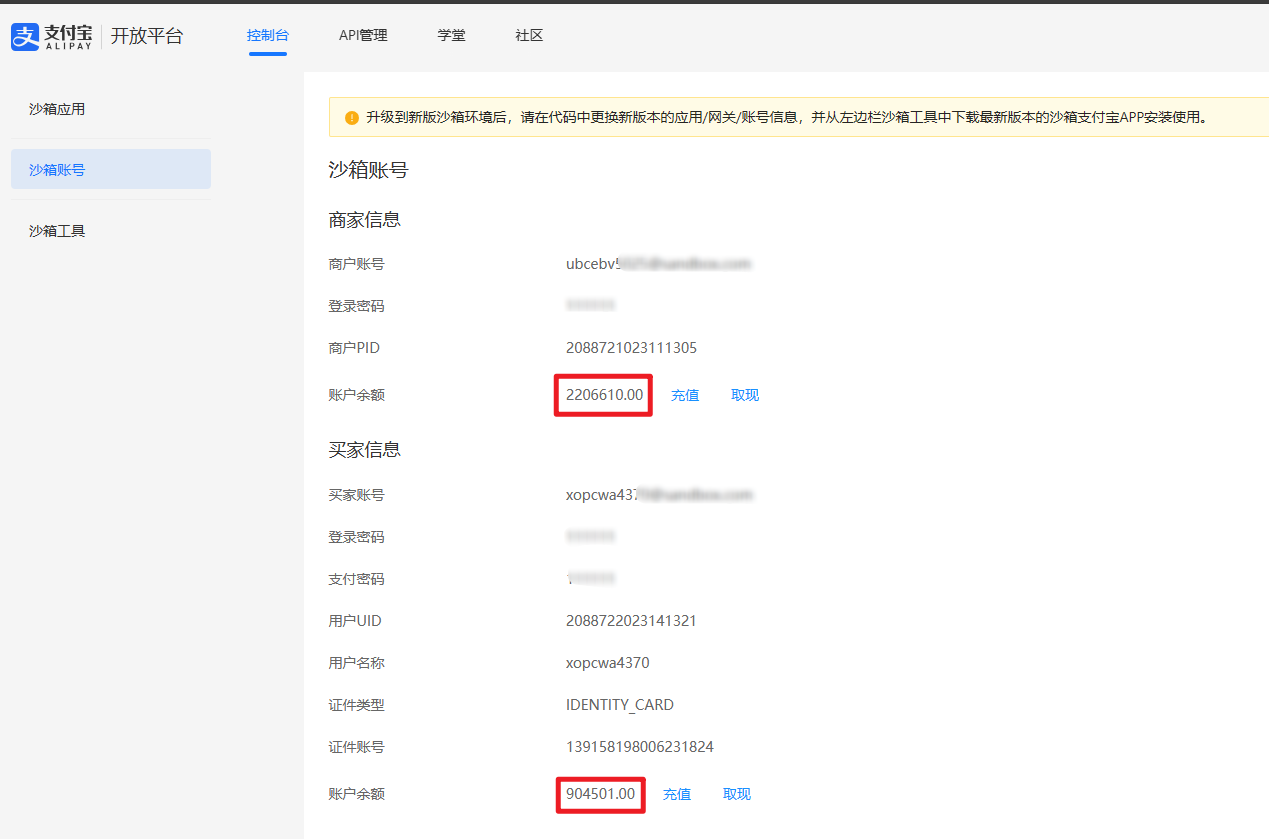Open 沙箱工具 in the sidebar

[x=57, y=231]
